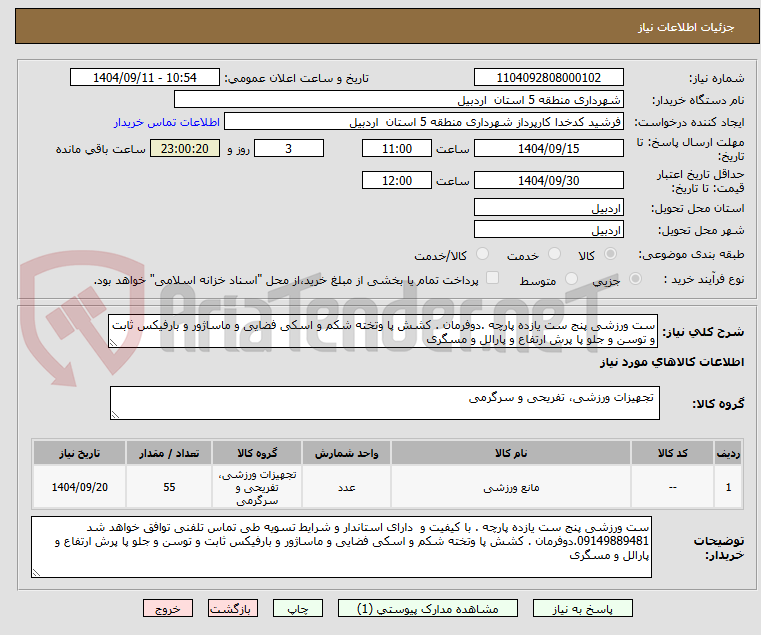
Task: Toggle the اسناد خزانه اسلامی payment checkbox
Action: 492,278
